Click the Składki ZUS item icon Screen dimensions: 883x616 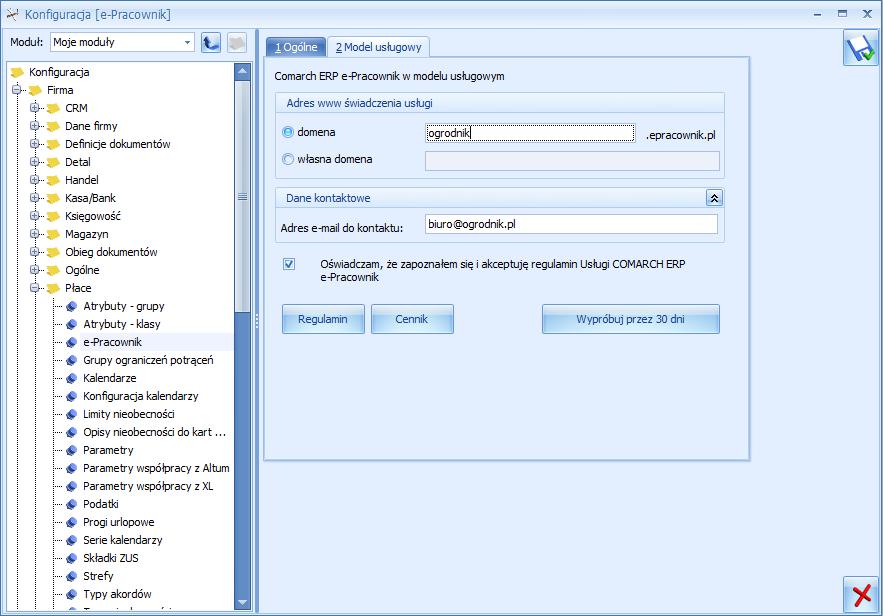click(x=72, y=559)
